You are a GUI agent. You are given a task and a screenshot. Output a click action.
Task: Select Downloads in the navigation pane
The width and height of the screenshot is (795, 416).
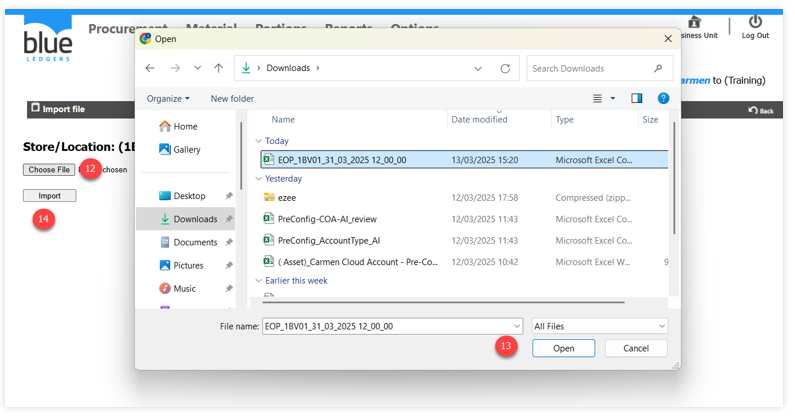click(x=194, y=219)
